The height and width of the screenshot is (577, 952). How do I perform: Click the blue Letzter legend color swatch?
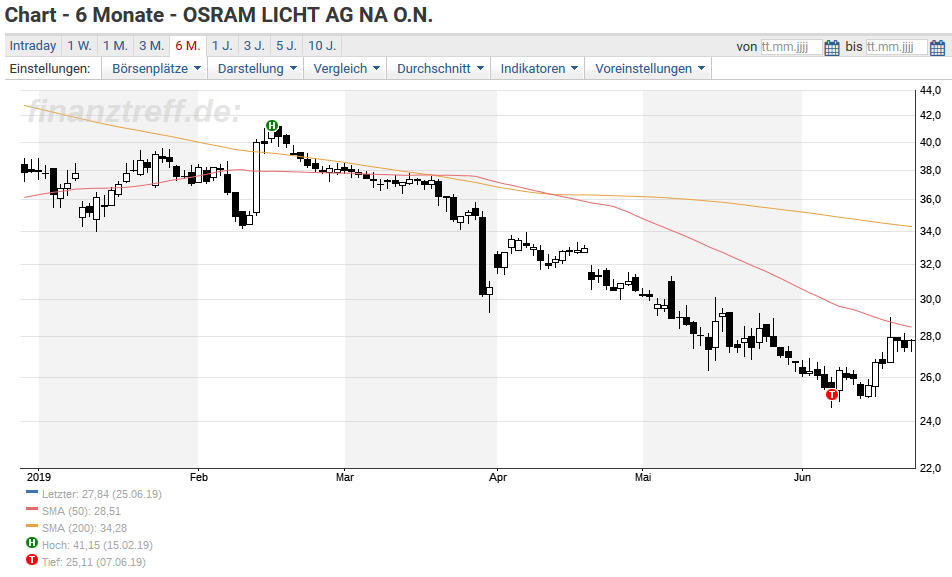(x=32, y=492)
